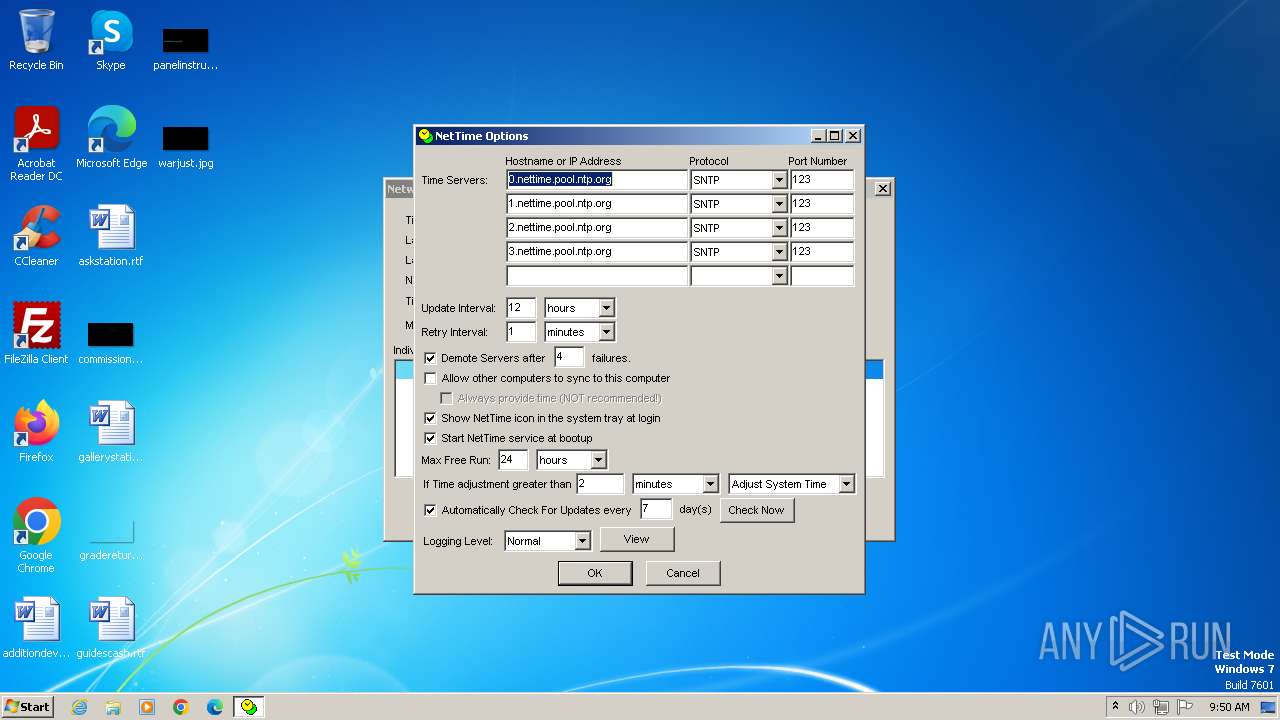Viewport: 1280px width, 720px height.
Task: Open volume control in system tray
Action: click(x=1137, y=707)
